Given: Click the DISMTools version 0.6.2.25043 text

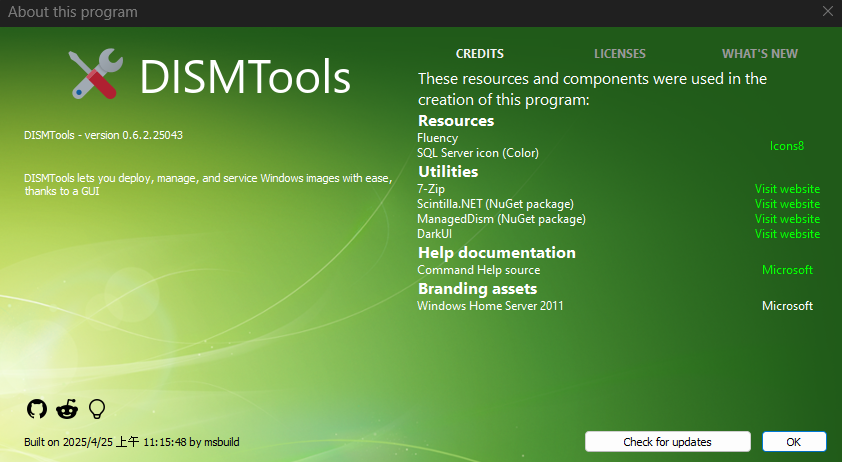Looking at the screenshot, I should 103,135.
